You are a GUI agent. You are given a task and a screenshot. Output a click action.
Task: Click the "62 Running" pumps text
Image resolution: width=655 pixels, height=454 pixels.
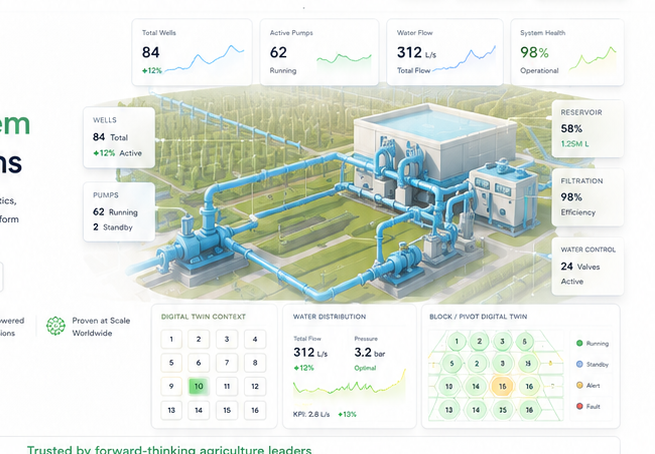coord(115,212)
